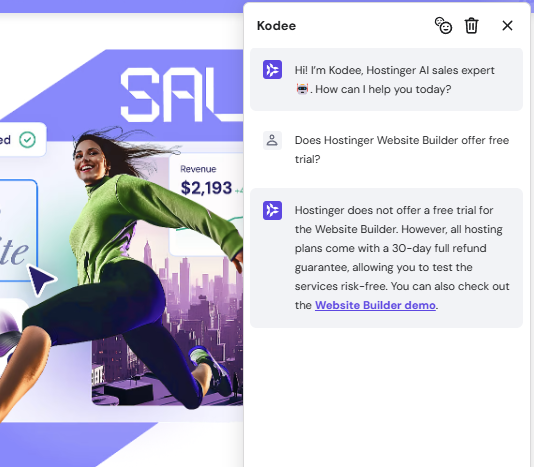Delete conversation with the trash icon
The width and height of the screenshot is (534, 467).
click(x=471, y=26)
